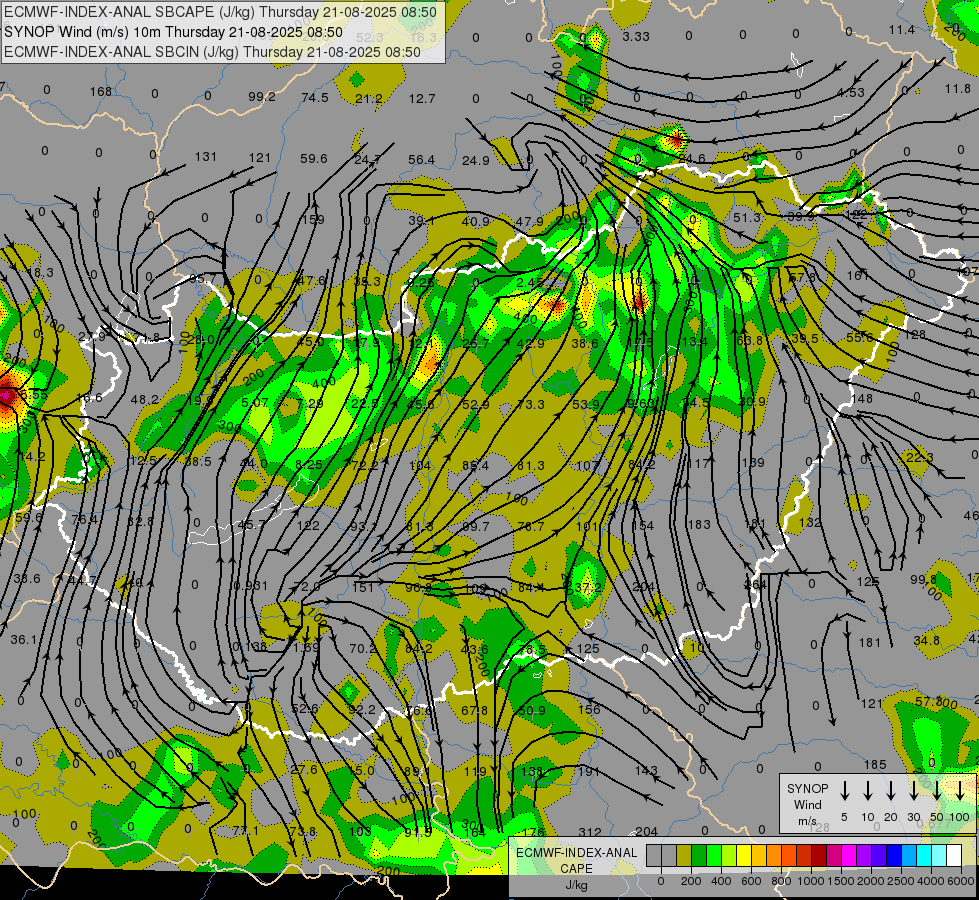This screenshot has width=979, height=900.
Task: Click the '1000' tick on CAPE scale
Action: point(811,881)
